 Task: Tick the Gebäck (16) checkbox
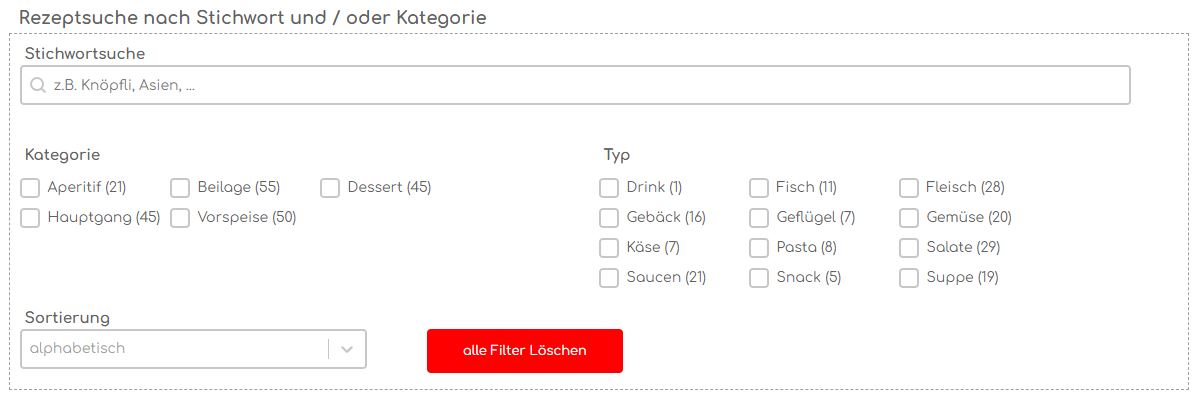tap(609, 217)
